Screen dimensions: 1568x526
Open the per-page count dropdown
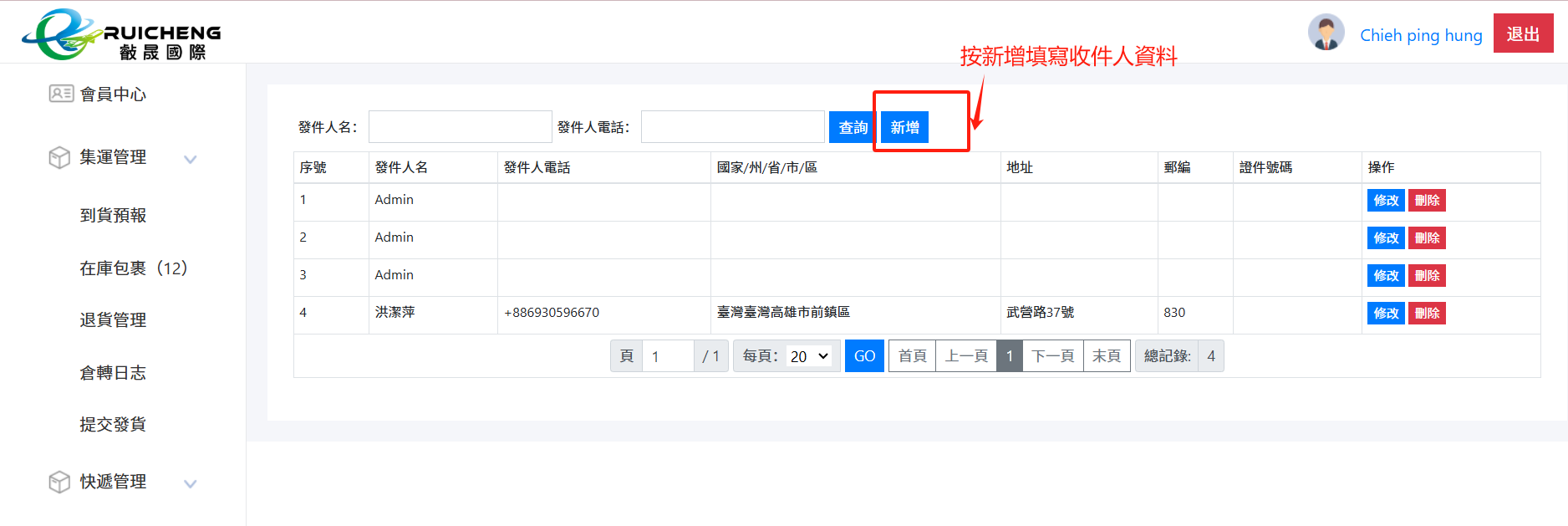pos(808,356)
